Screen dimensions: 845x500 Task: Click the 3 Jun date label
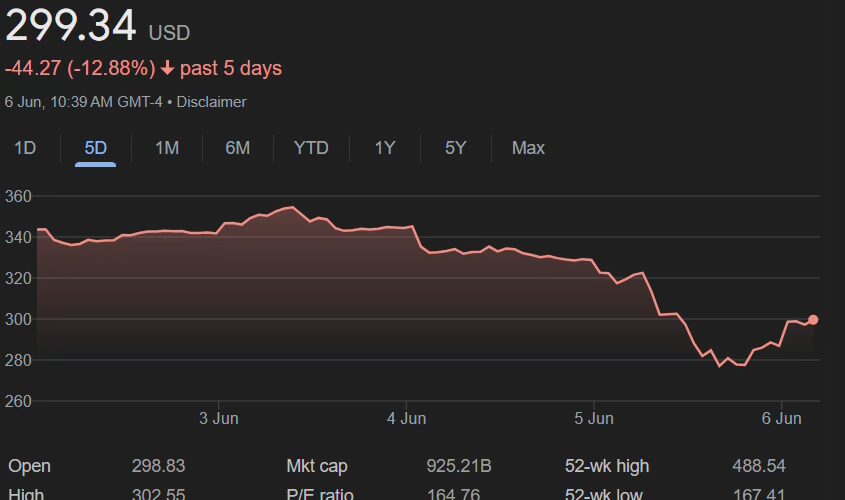tap(217, 418)
